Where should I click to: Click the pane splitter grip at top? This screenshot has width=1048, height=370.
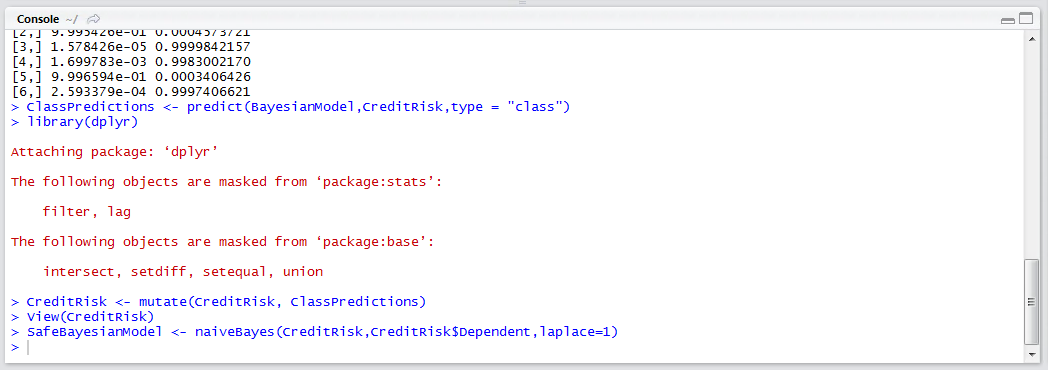[x=523, y=3]
